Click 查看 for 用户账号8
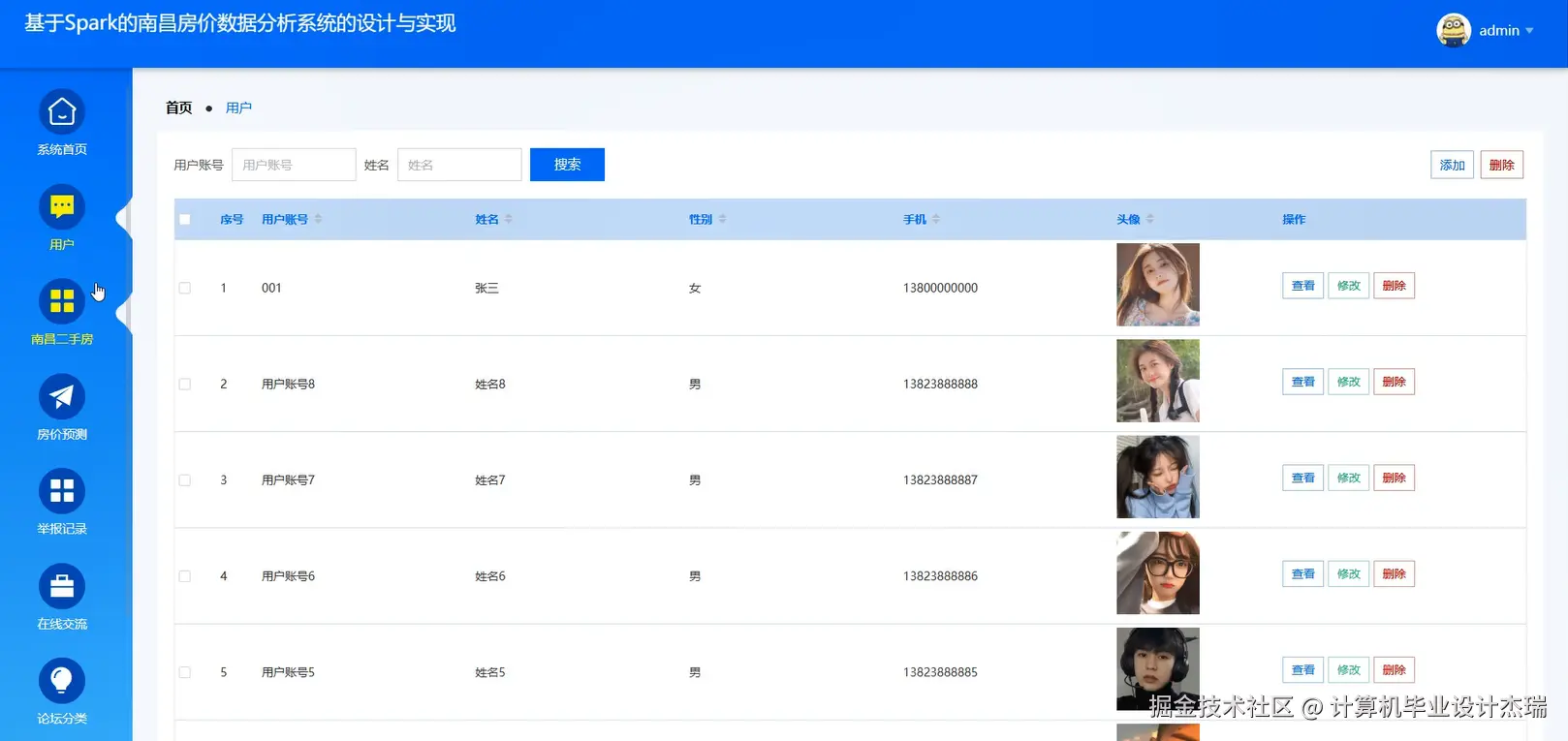Viewport: 1568px width, 741px height. pyautogui.click(x=1302, y=382)
